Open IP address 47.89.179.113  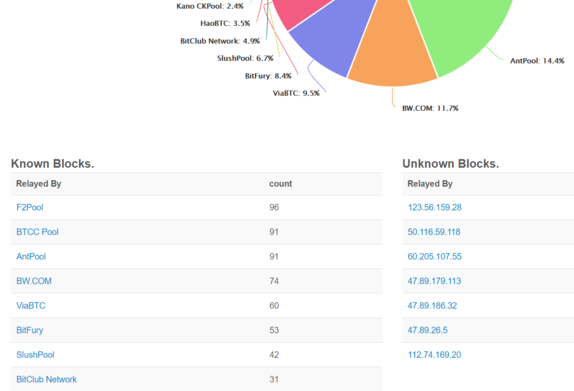434,281
